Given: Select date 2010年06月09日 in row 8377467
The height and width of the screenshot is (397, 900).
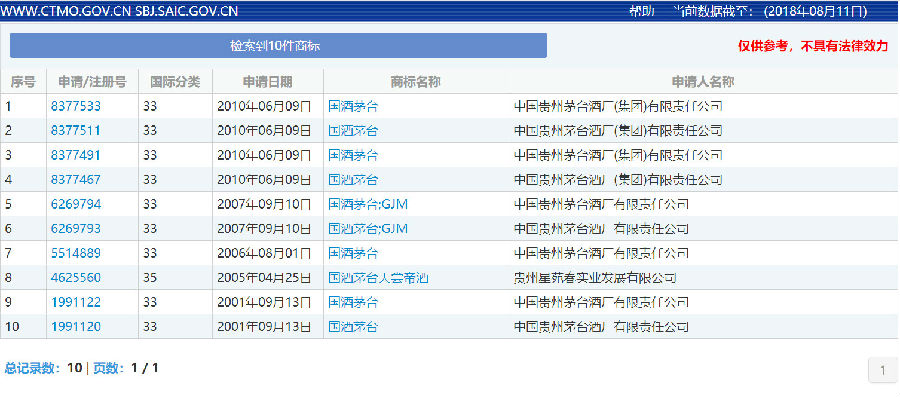Looking at the screenshot, I should (x=264, y=180).
